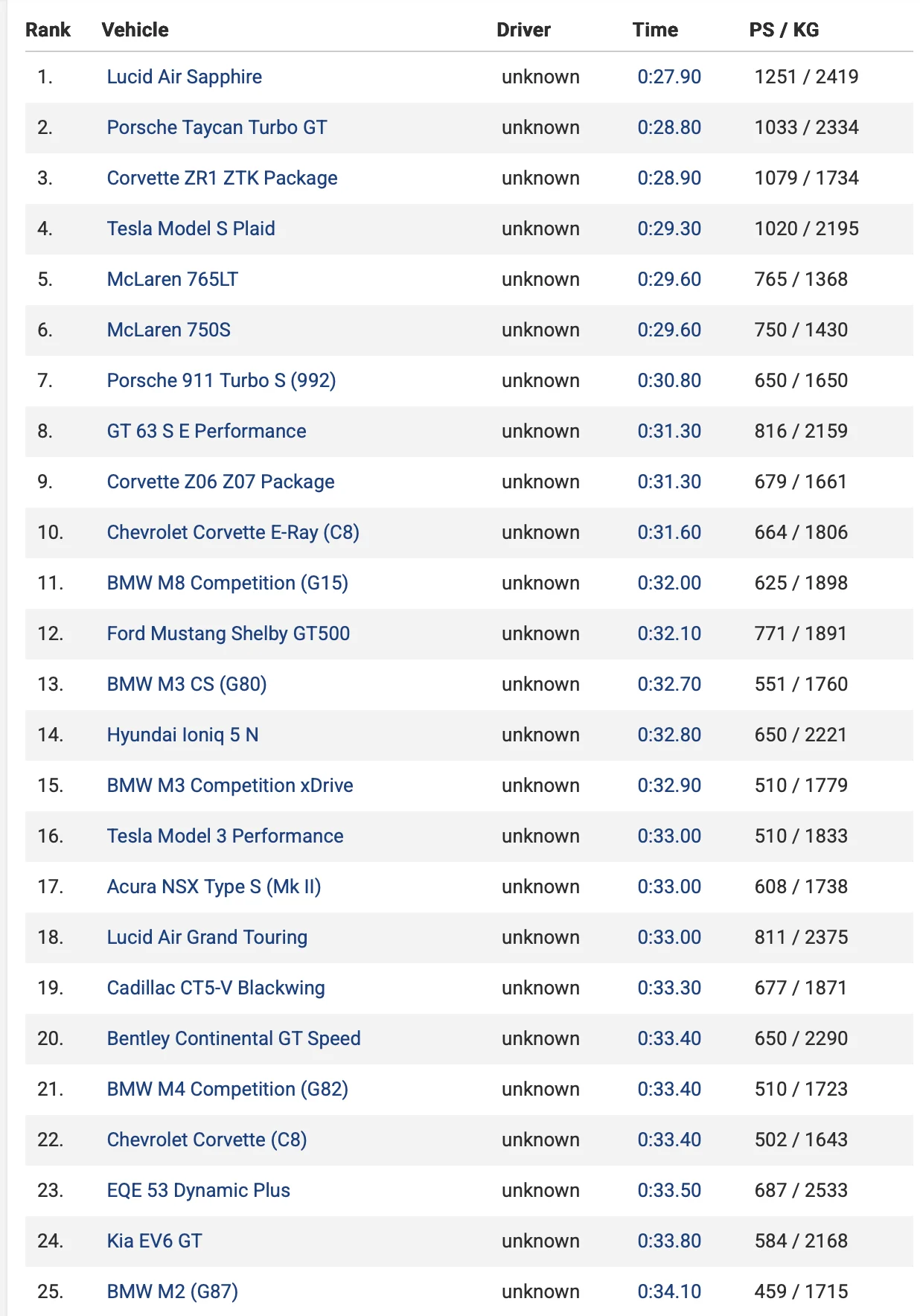Open the Acura NSX Type S (Mk II) link
The width and height of the screenshot is (920, 1316).
point(214,887)
